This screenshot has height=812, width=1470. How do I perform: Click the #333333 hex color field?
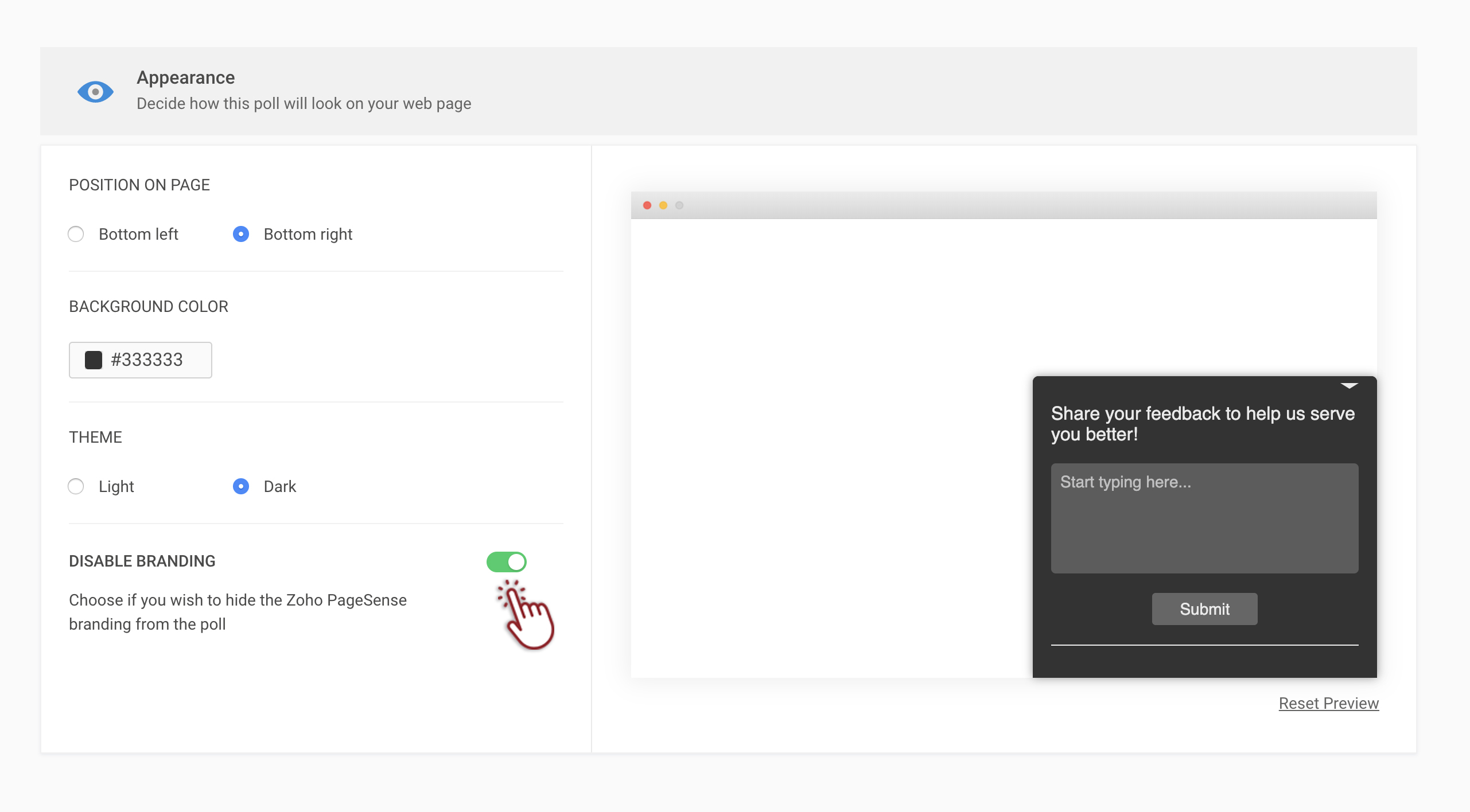(147, 360)
